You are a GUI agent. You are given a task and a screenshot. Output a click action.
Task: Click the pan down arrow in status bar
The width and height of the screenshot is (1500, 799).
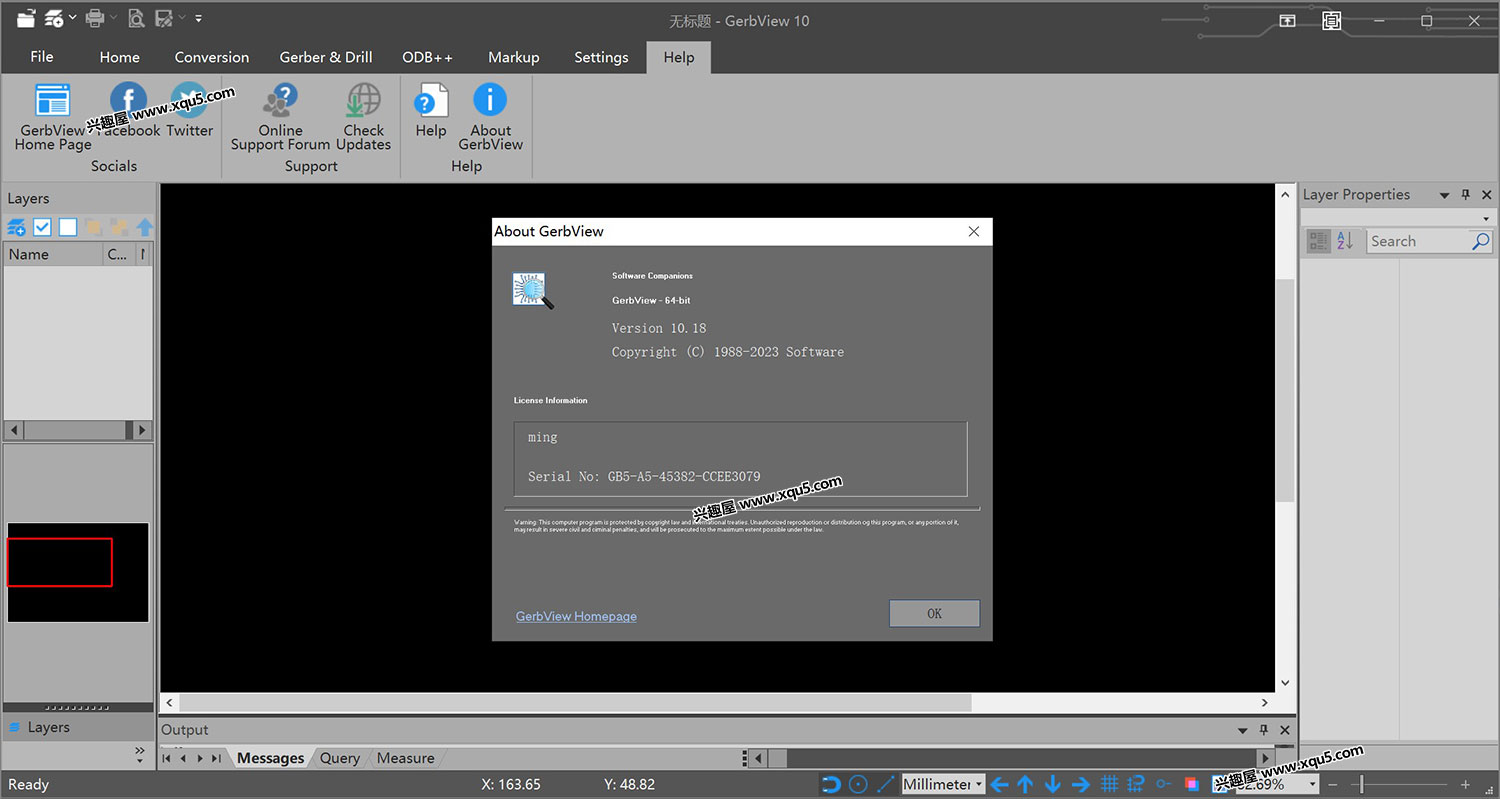coord(1052,784)
